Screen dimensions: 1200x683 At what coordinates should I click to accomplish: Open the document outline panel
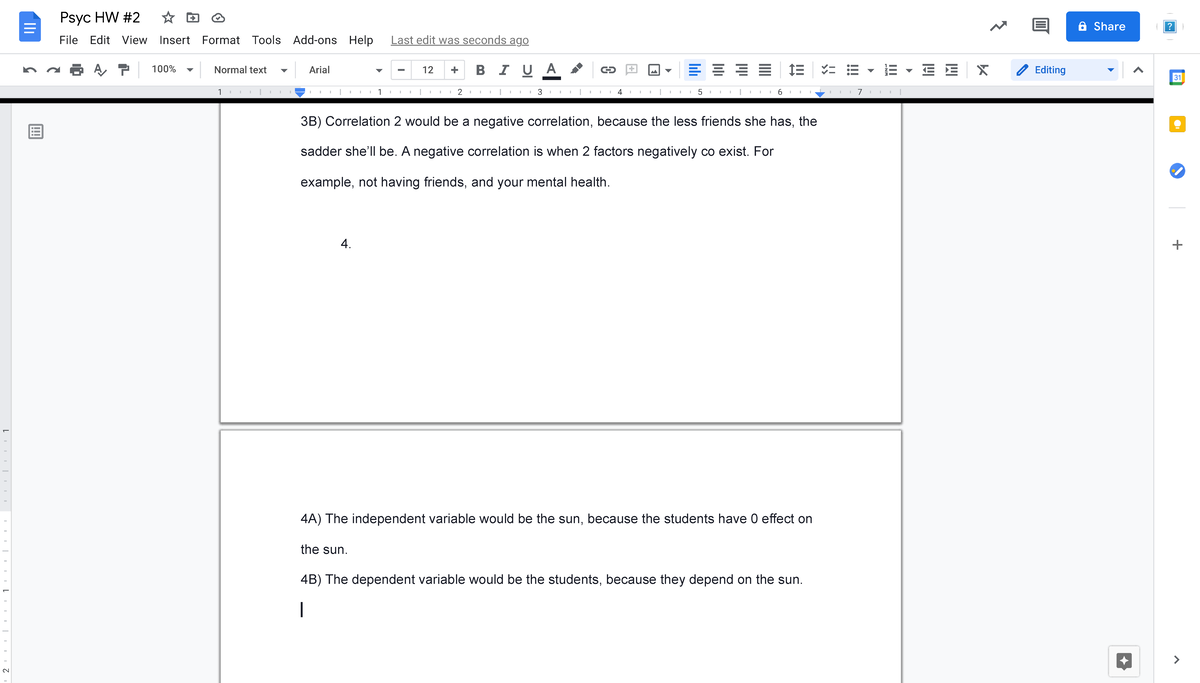point(35,130)
